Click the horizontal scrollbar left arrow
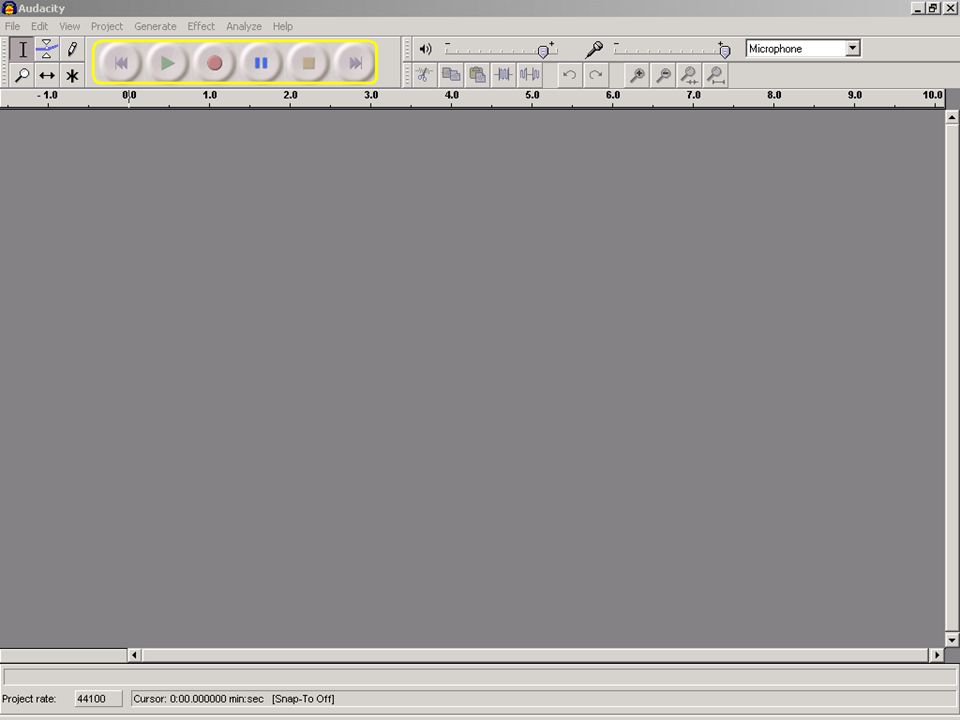Image resolution: width=960 pixels, height=720 pixels. click(x=135, y=655)
